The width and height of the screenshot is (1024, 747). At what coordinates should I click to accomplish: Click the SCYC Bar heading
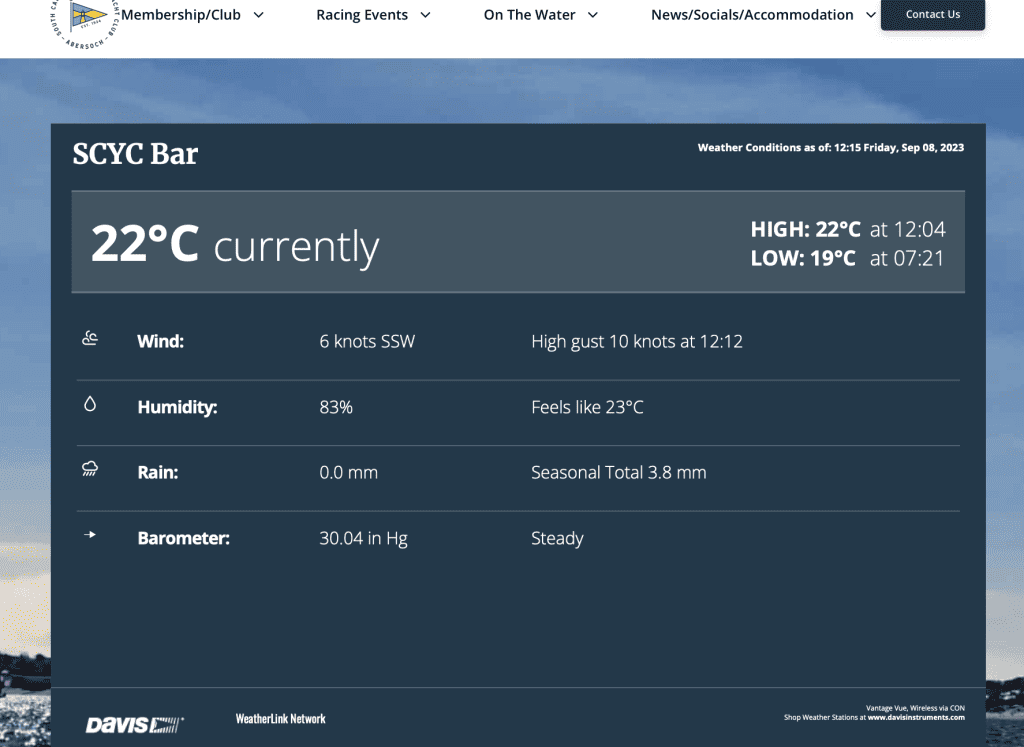(135, 155)
